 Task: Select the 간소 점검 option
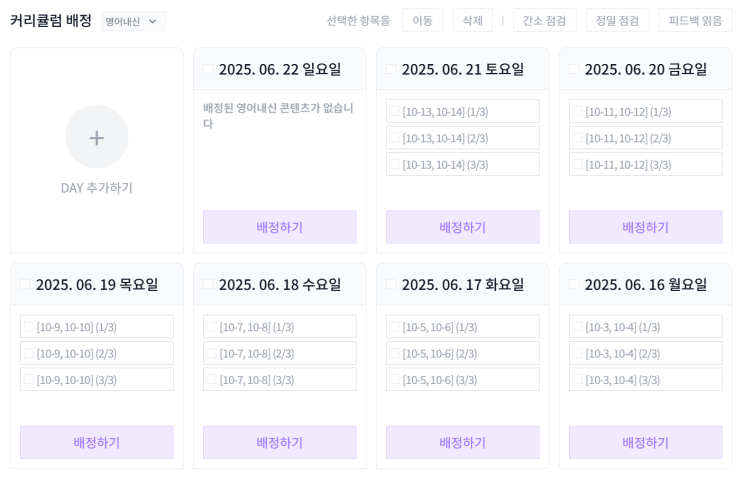click(x=544, y=20)
